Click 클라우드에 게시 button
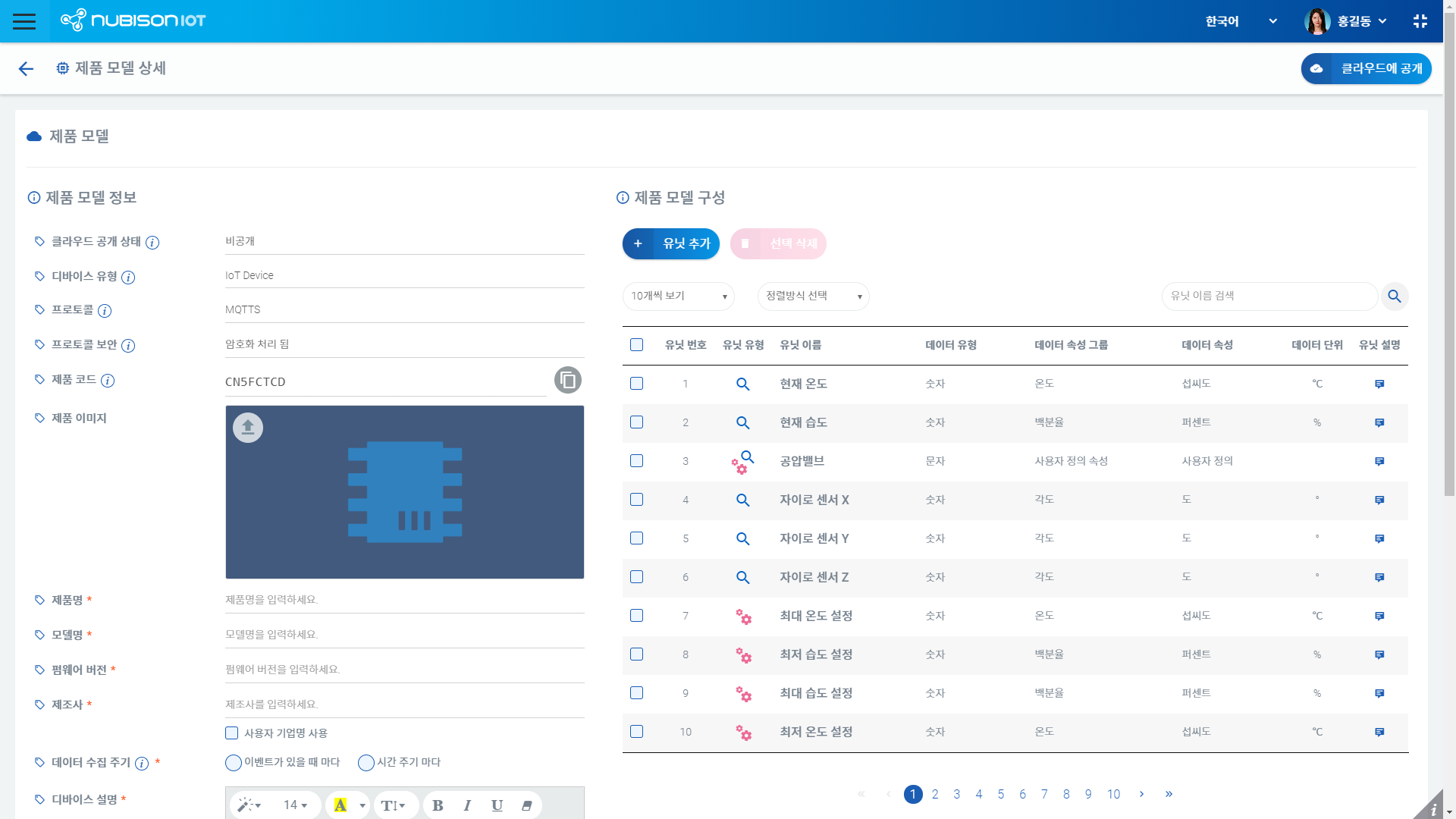Viewport: 1456px width, 819px height. point(1365,68)
